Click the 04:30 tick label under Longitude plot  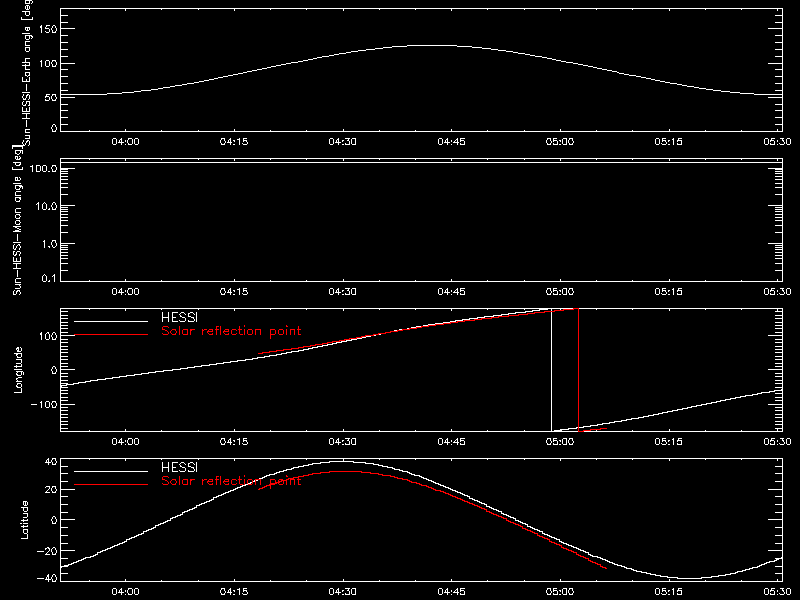pos(342,441)
